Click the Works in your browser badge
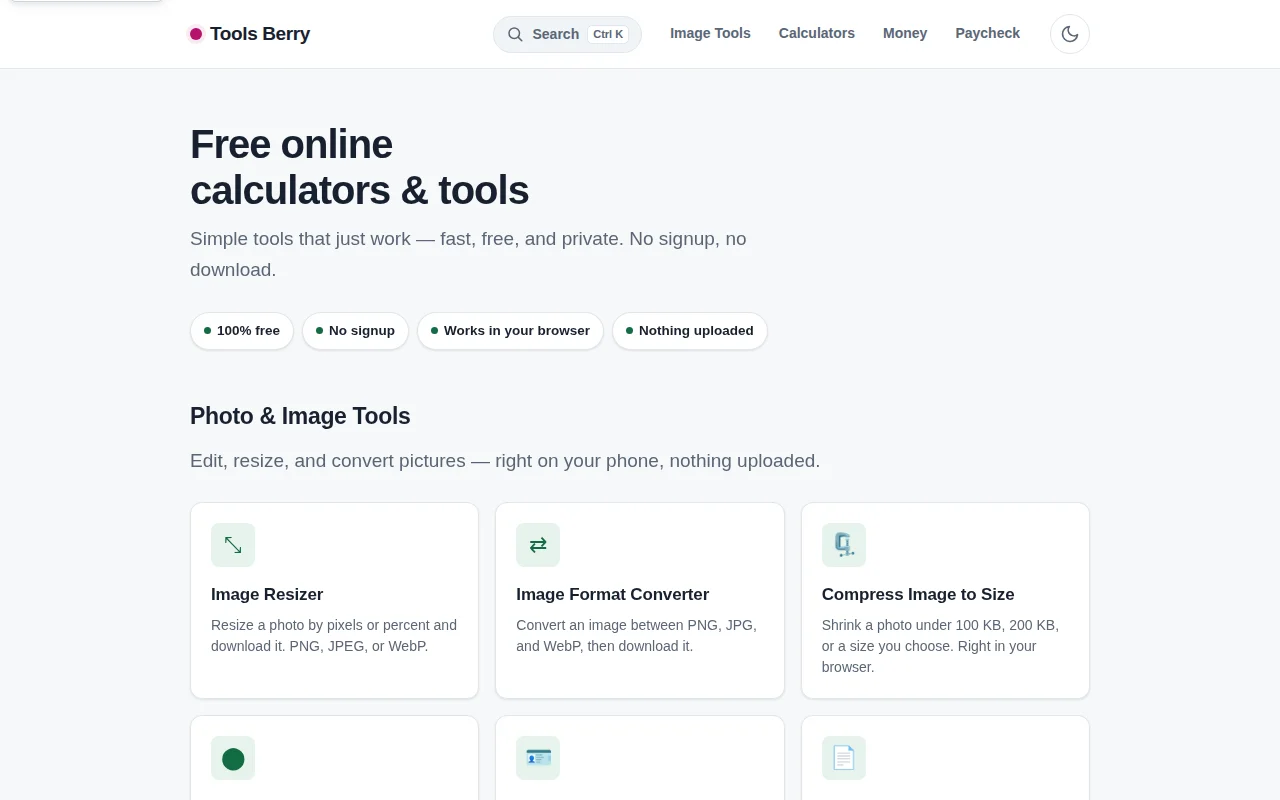 [x=510, y=331]
